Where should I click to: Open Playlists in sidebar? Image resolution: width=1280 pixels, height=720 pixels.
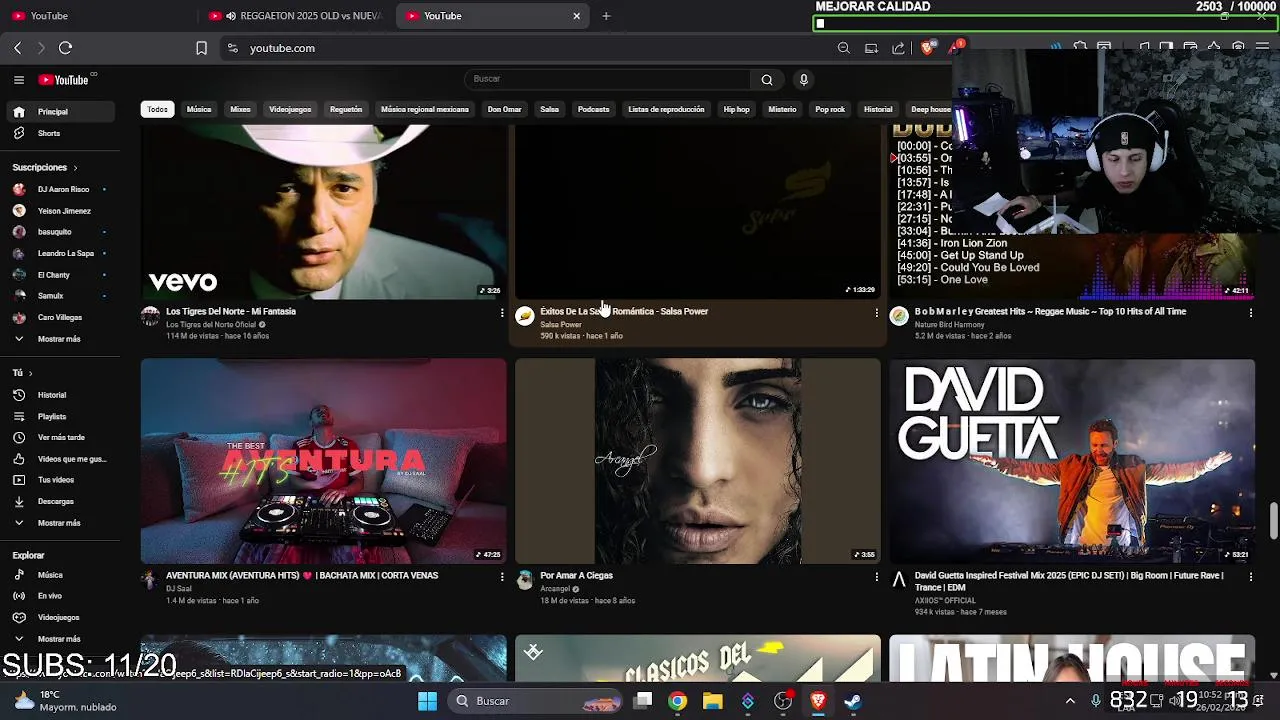tap(60, 416)
